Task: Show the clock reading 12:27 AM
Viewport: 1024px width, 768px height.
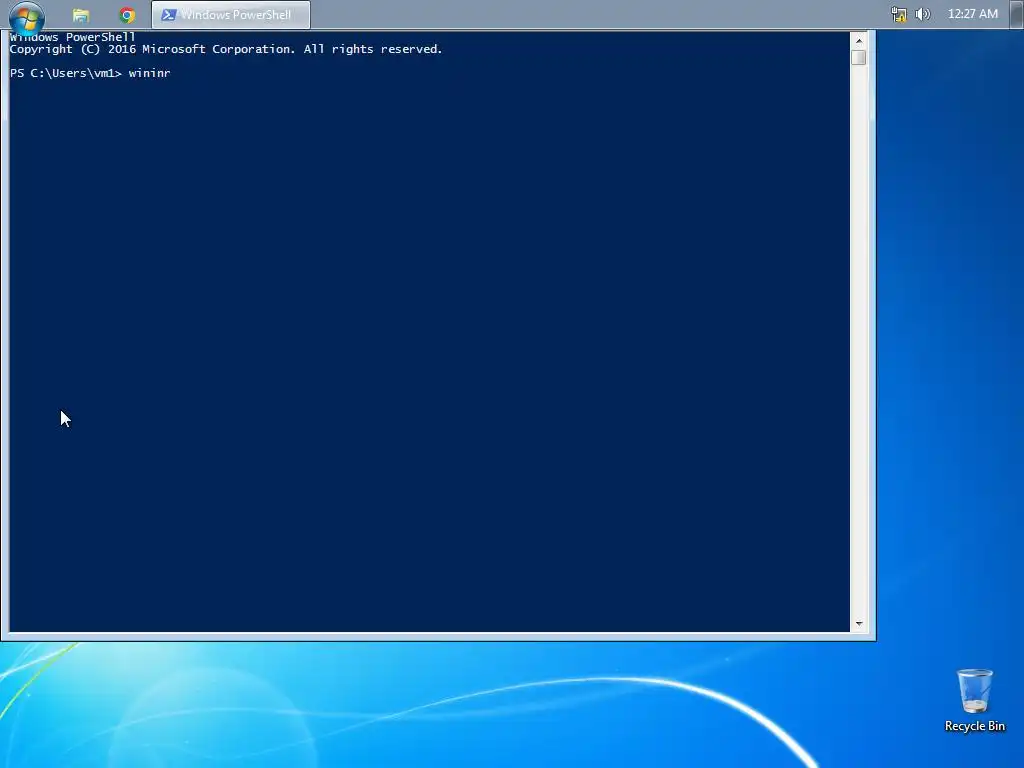Action: (972, 14)
